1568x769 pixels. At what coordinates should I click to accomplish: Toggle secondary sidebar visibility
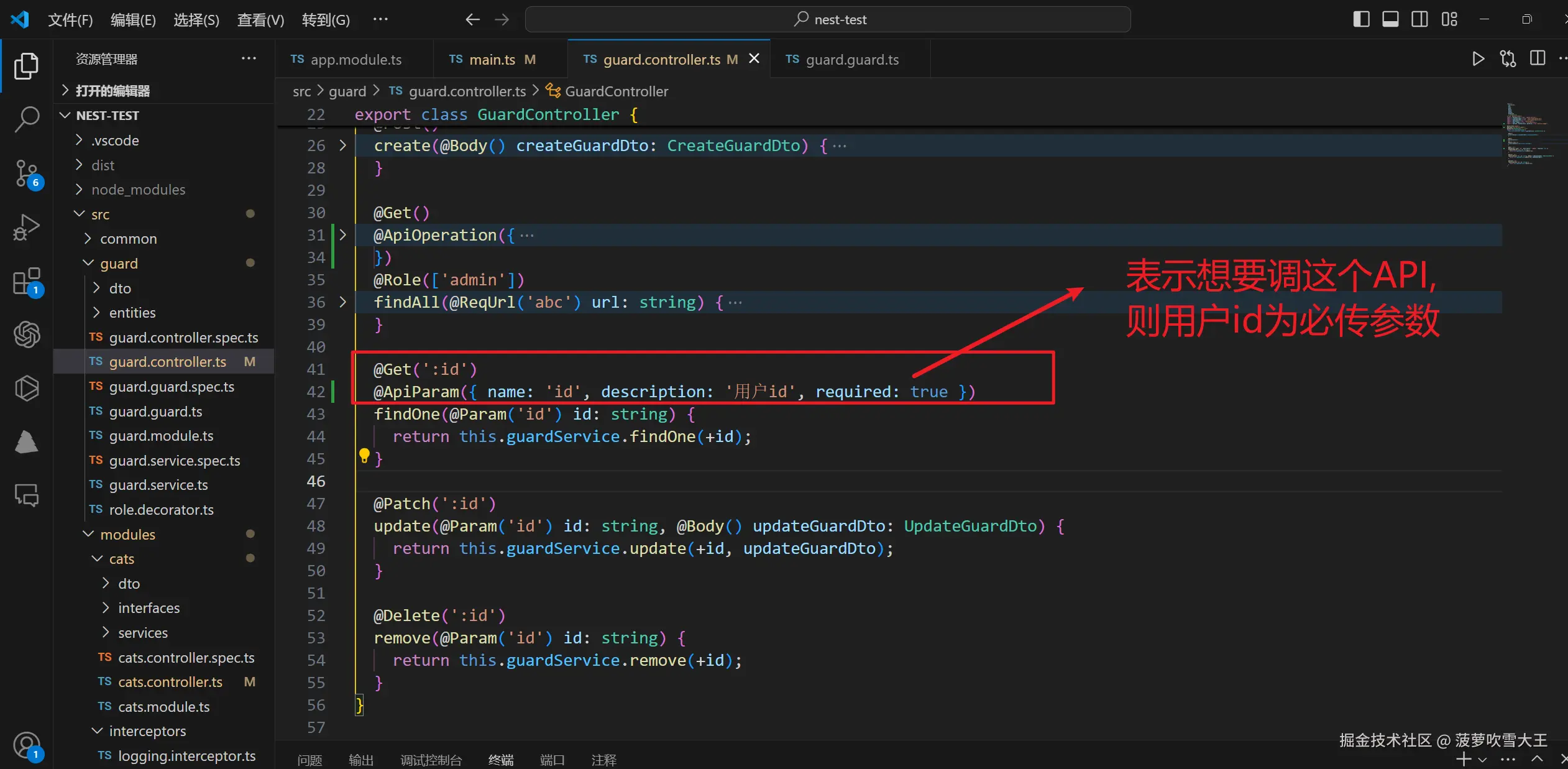1419,19
